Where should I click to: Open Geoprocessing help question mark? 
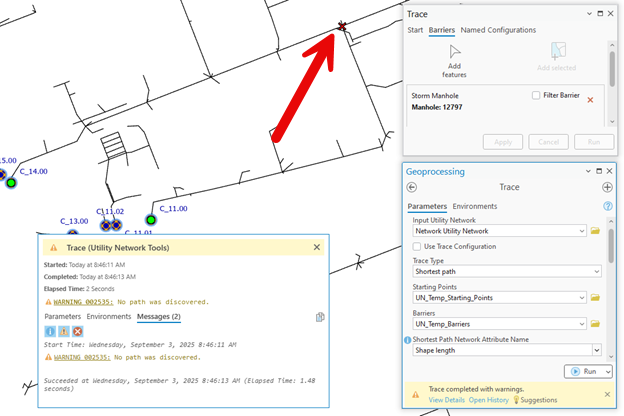click(608, 206)
